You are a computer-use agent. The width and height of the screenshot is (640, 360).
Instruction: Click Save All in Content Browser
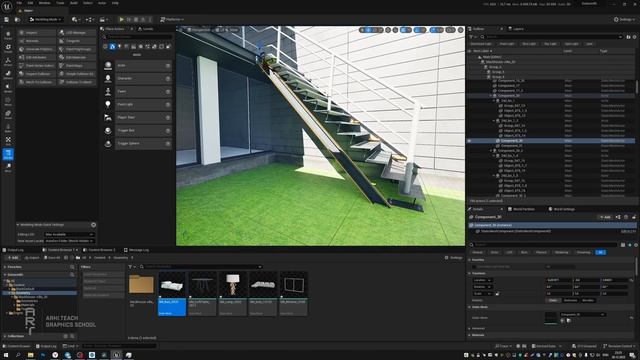pyautogui.click(x=52, y=258)
